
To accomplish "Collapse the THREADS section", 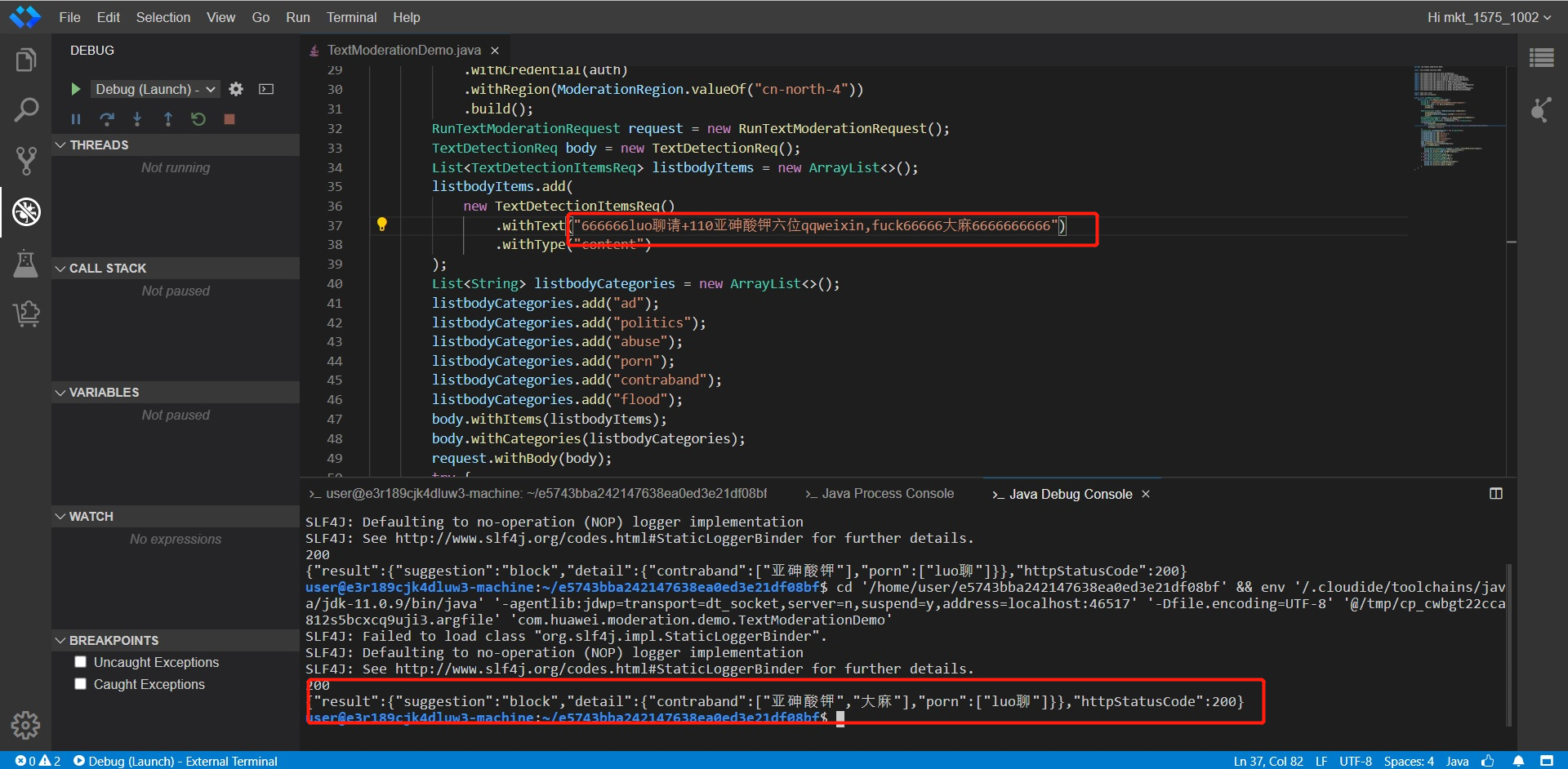I will tap(98, 144).
